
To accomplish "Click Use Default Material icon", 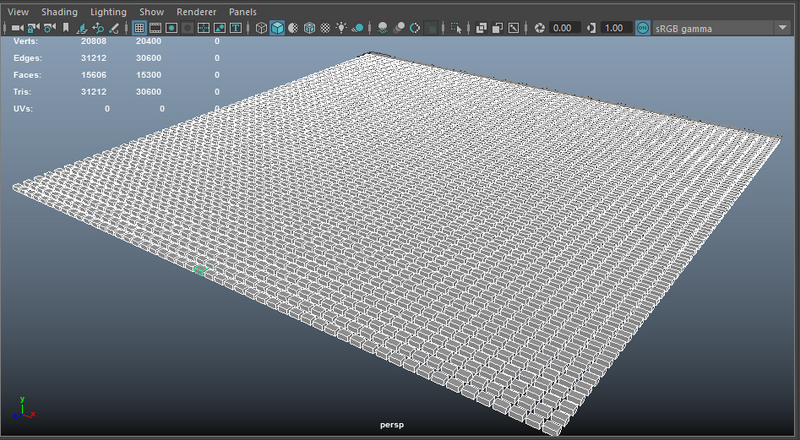I will 293,28.
